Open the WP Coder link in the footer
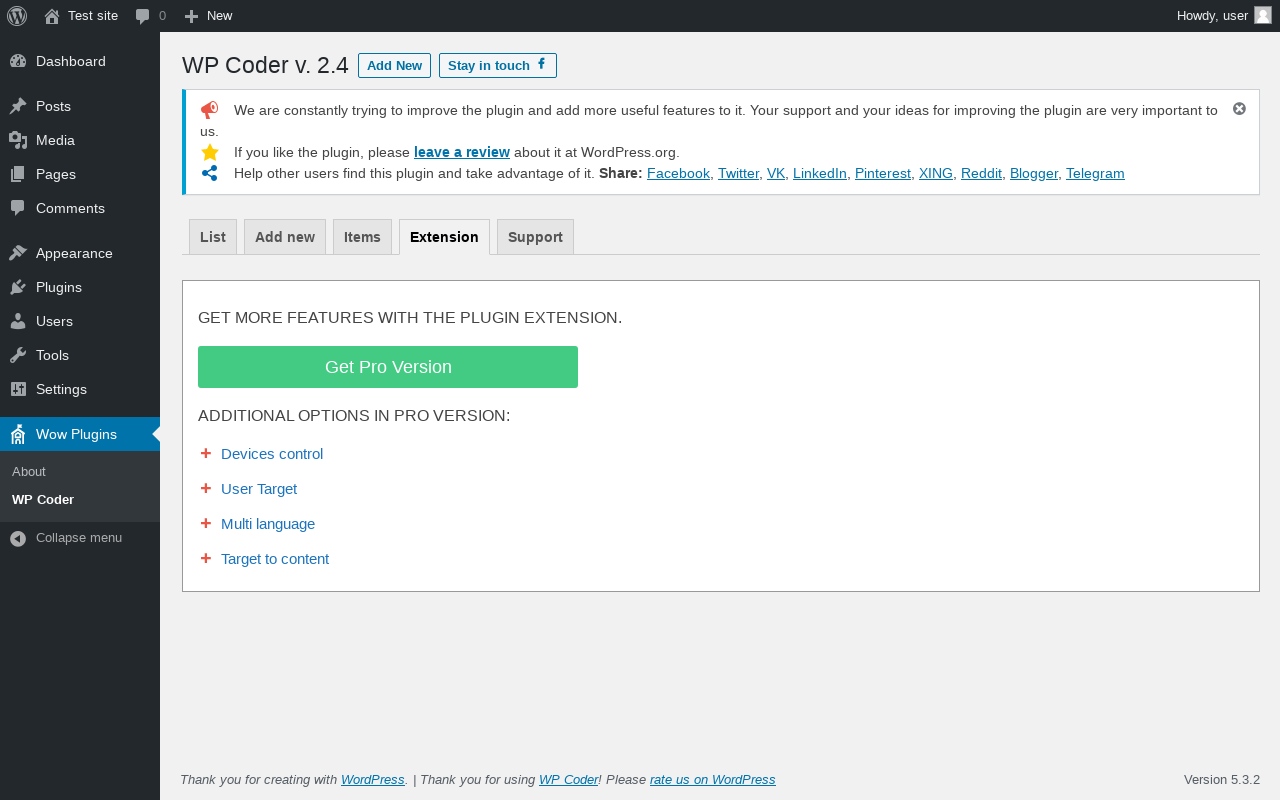The height and width of the screenshot is (800, 1280). pyautogui.click(x=568, y=779)
